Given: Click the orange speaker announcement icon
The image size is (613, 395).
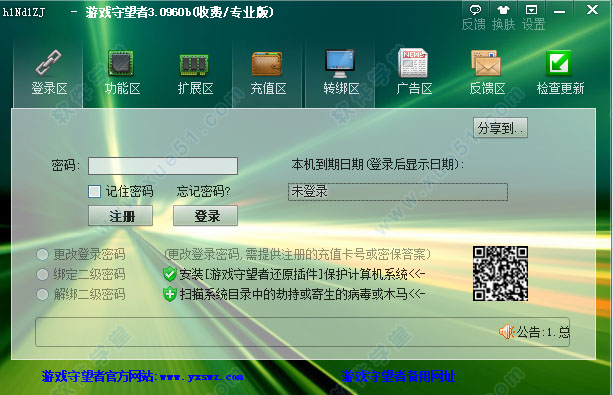Looking at the screenshot, I should click(x=506, y=332).
